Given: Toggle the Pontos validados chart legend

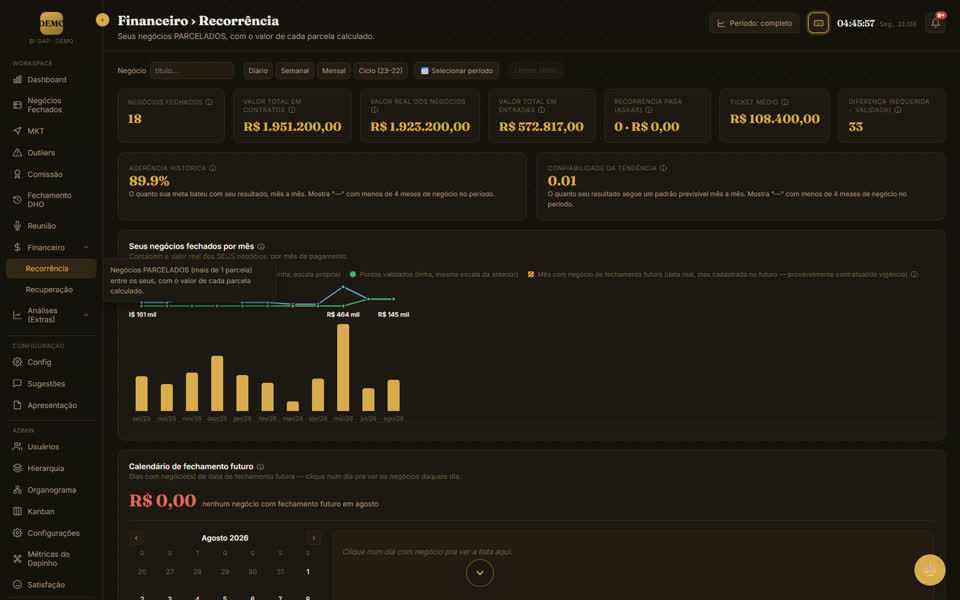Looking at the screenshot, I should click(x=433, y=274).
